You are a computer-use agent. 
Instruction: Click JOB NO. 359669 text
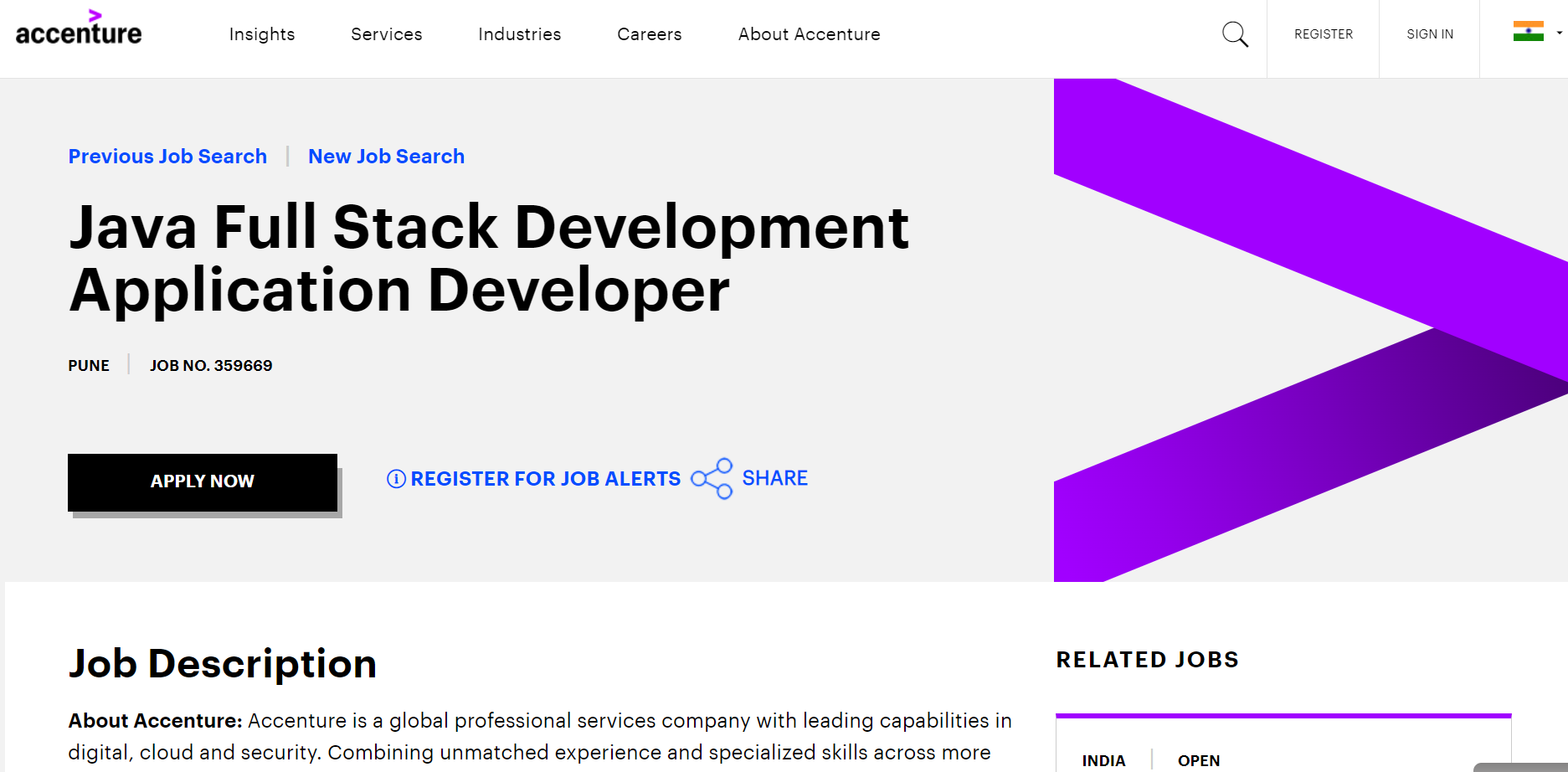211,366
